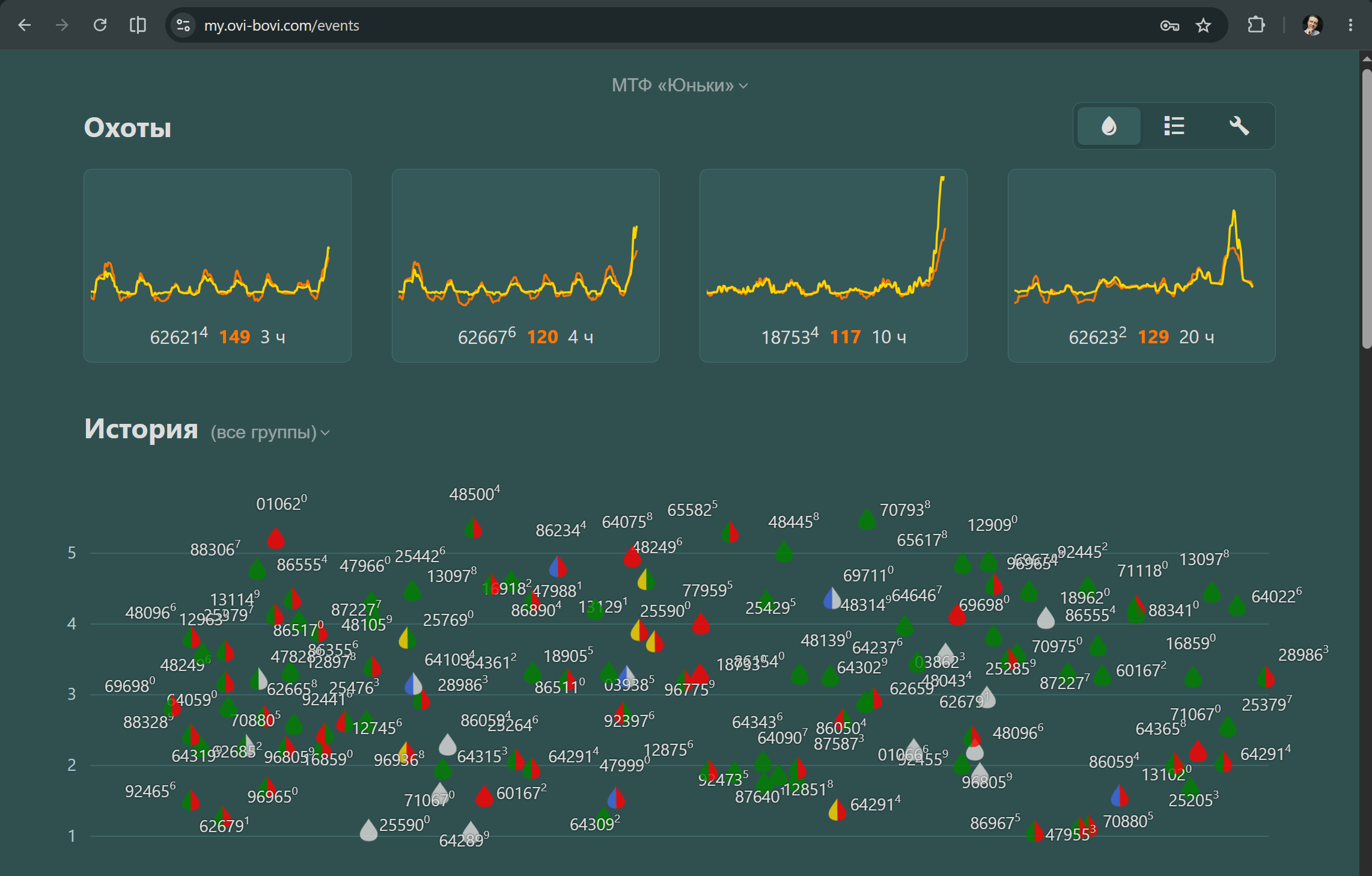The image size is (1372, 876).
Task: Click the yellow-red droplet beside 64291 bottom
Action: point(837,810)
